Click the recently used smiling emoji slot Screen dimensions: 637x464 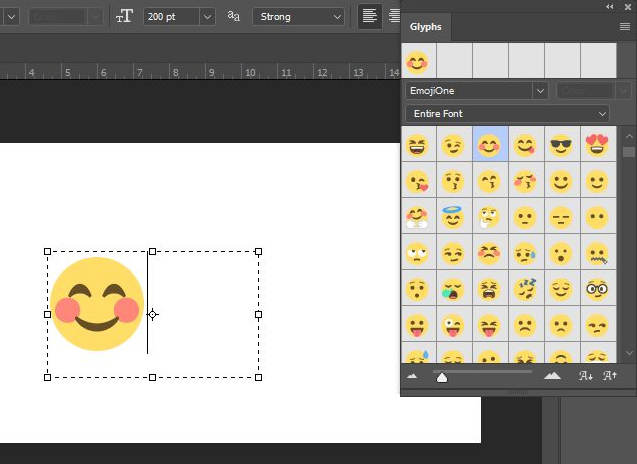pos(418,62)
